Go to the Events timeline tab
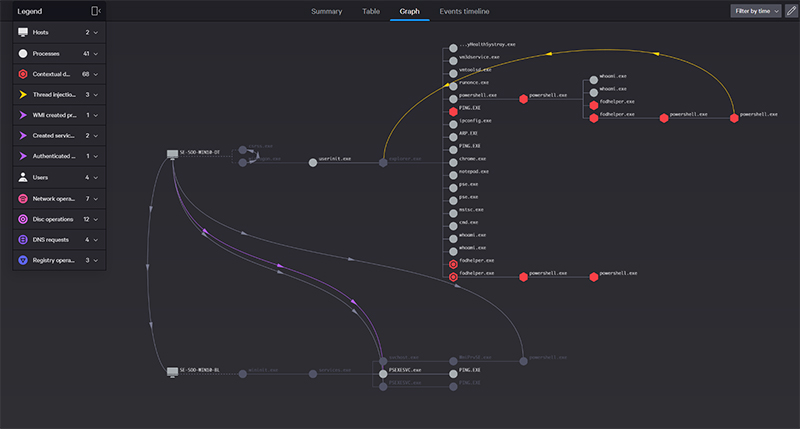The height and width of the screenshot is (429, 800). (x=465, y=12)
